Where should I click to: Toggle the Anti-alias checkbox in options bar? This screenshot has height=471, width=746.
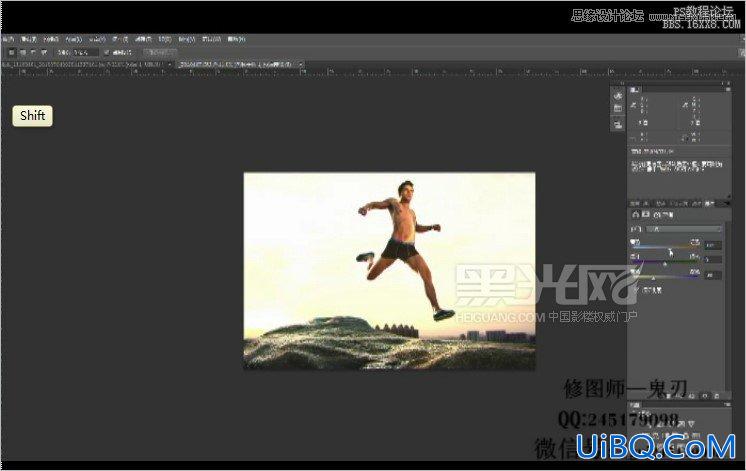coord(107,52)
